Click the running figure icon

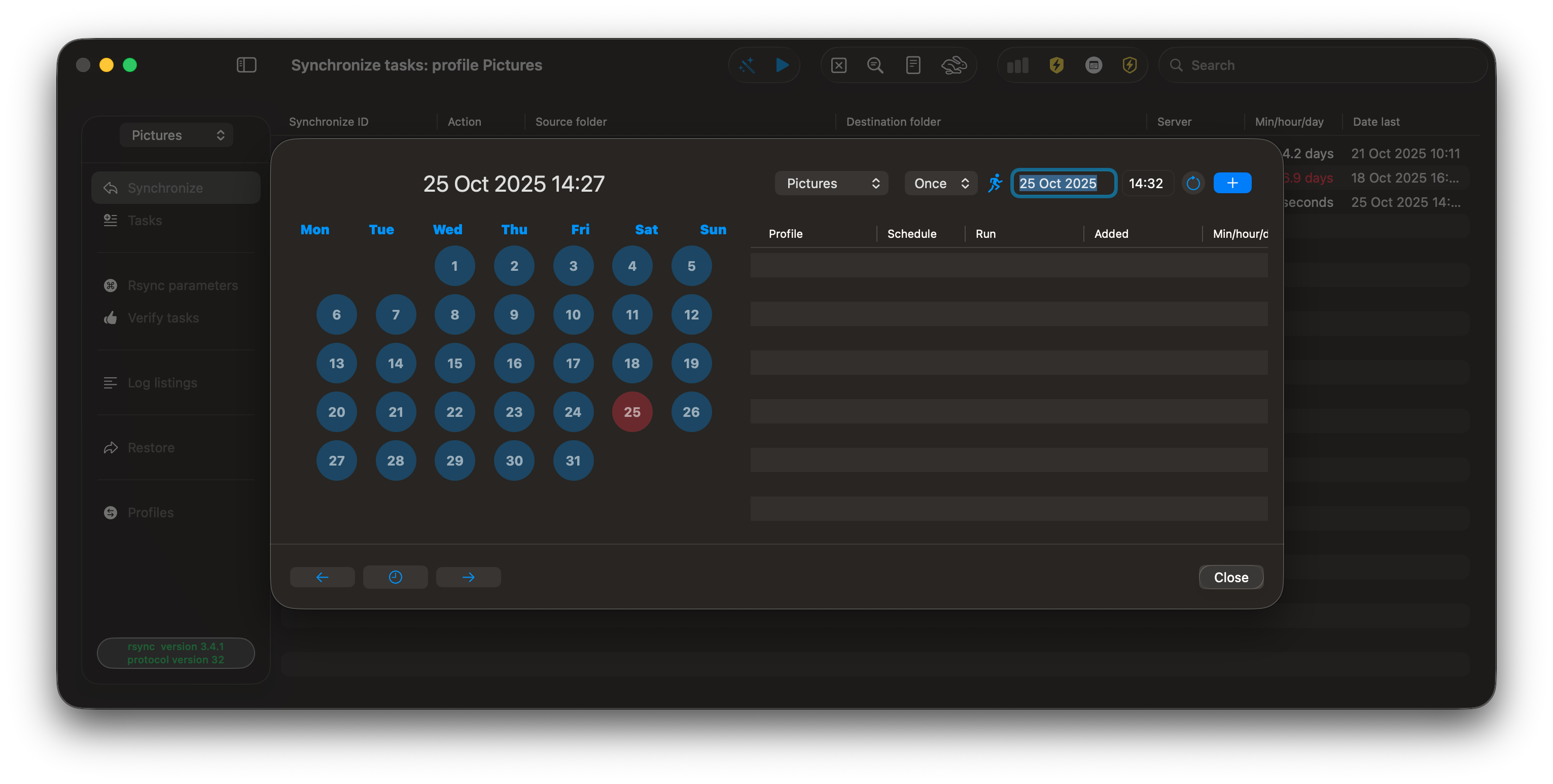(x=995, y=183)
